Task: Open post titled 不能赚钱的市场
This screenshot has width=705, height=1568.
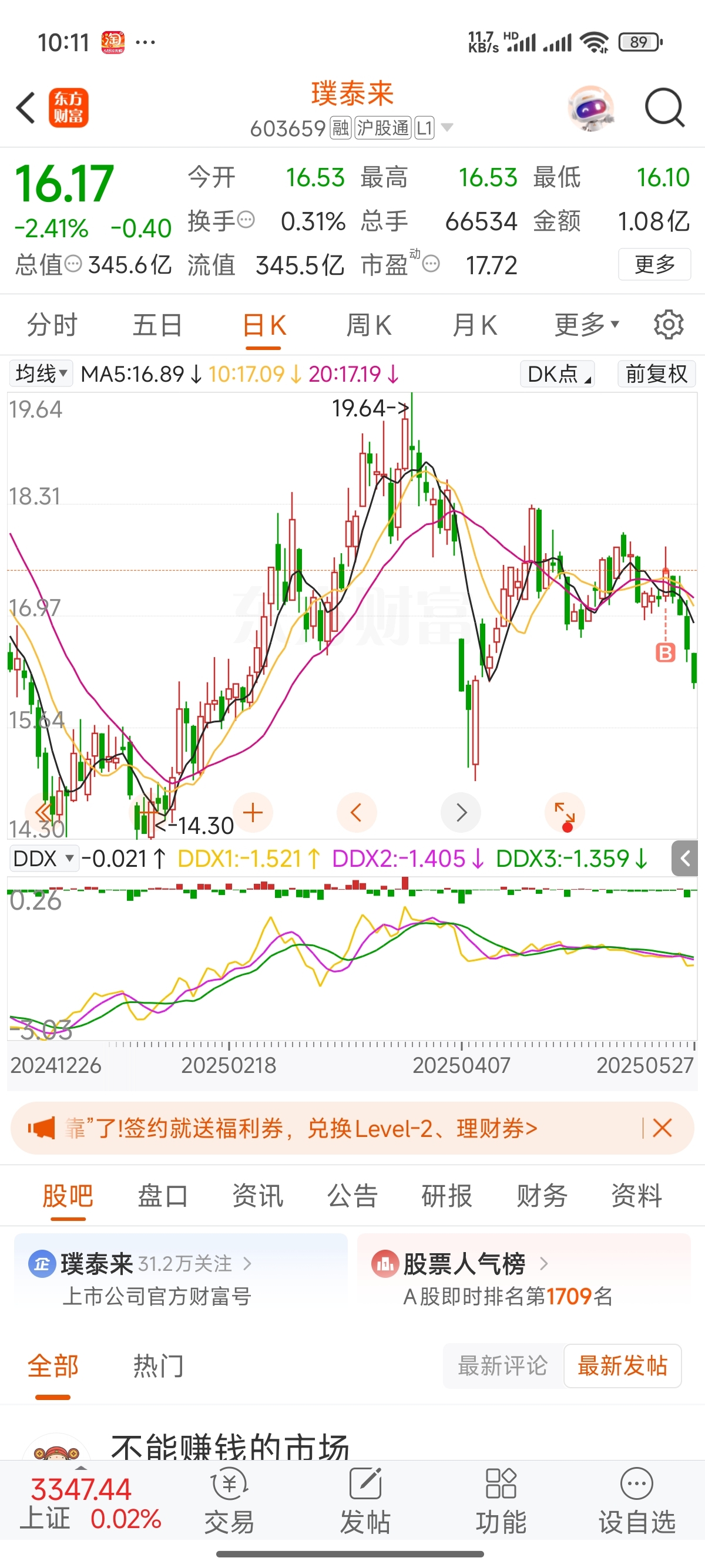Action: point(230,1446)
